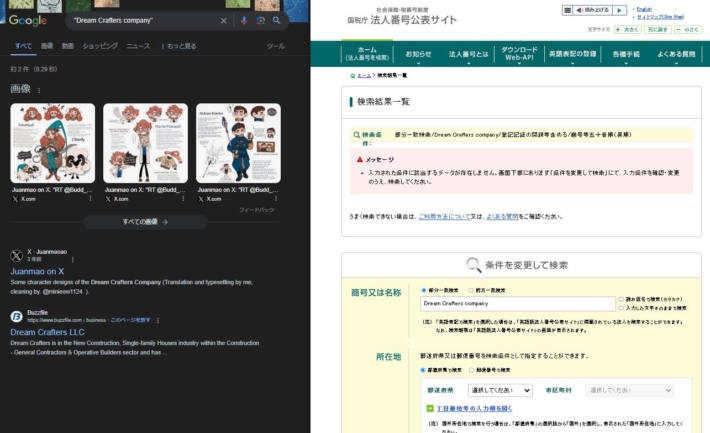710x433 pixels.
Task: Open the 都道府県 dropdown
Action: [500, 390]
